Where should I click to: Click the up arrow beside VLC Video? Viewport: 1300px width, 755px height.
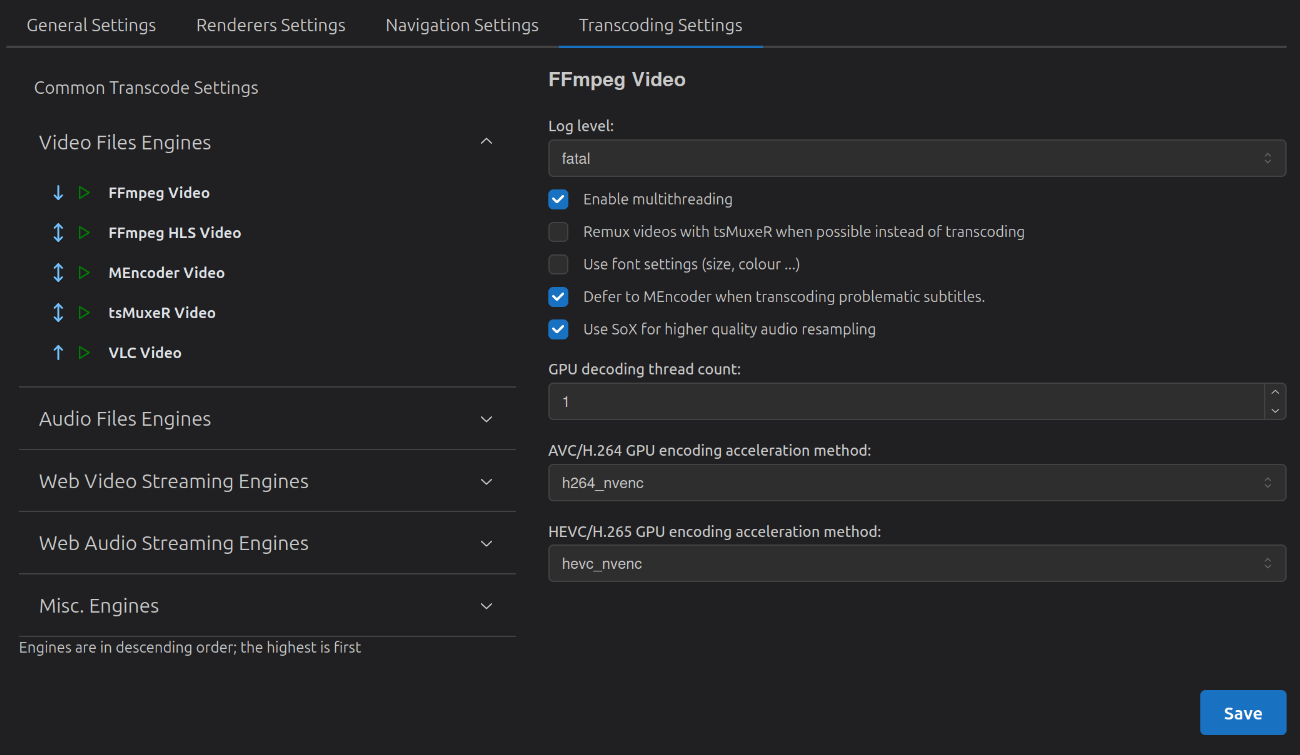(58, 353)
